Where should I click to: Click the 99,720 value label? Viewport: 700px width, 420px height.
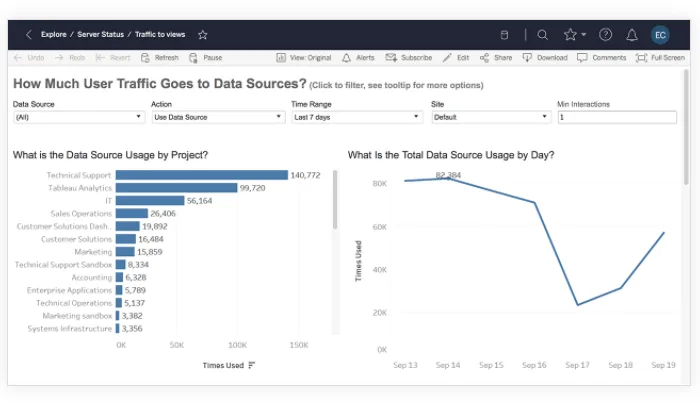pos(252,188)
